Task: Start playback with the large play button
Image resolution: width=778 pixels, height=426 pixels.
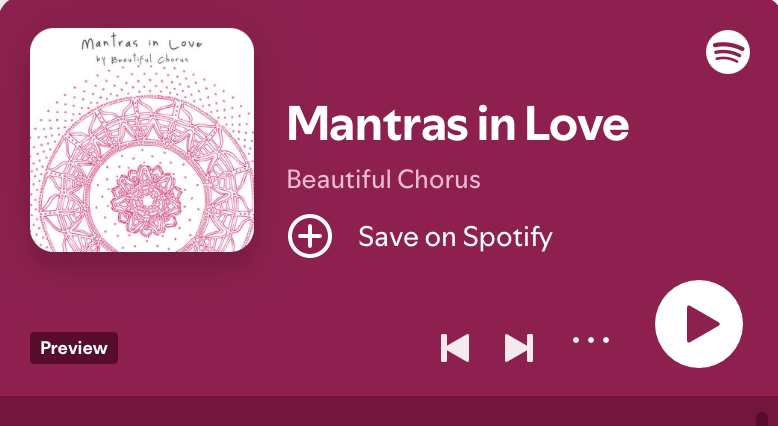Action: 699,324
